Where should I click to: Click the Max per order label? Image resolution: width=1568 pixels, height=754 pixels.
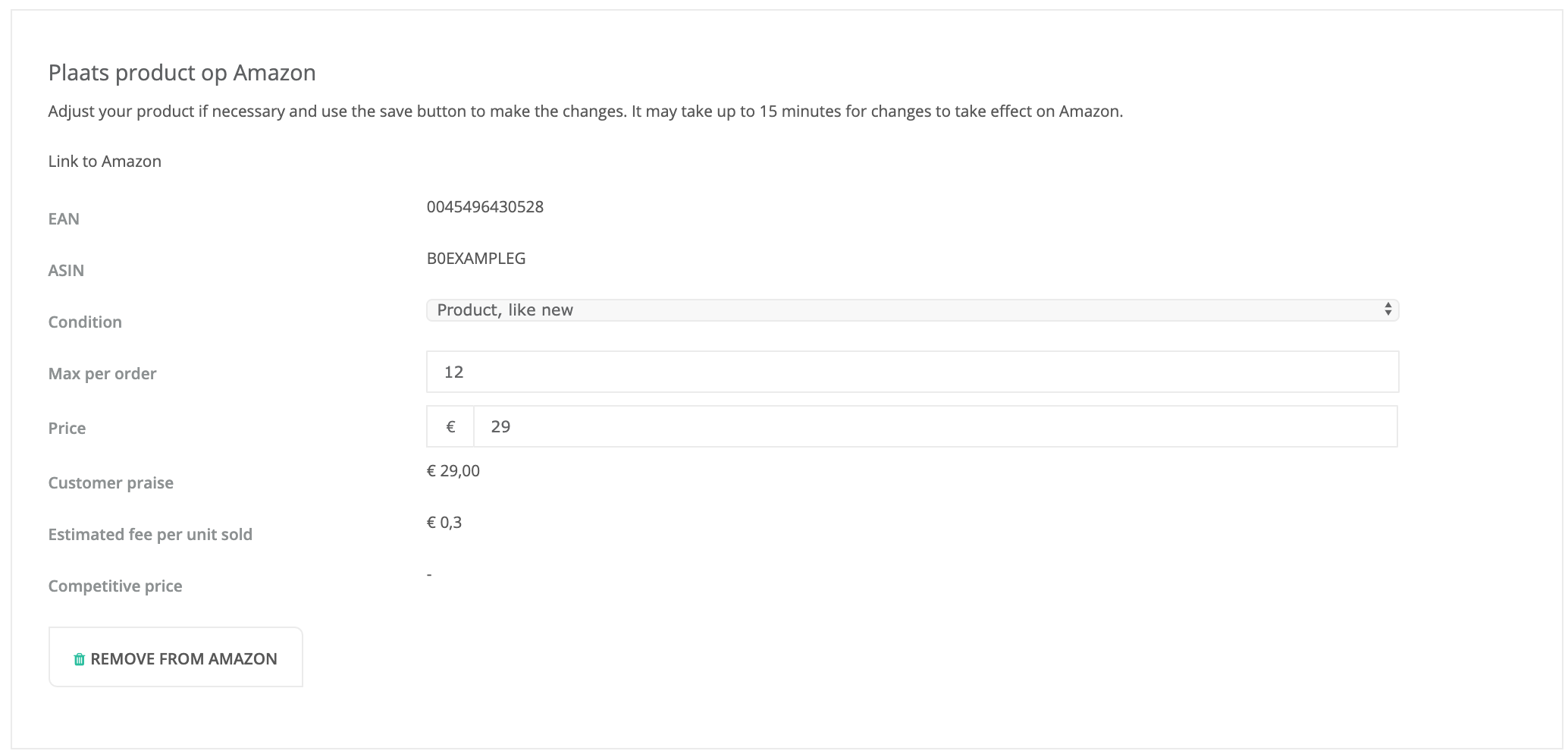pyautogui.click(x=102, y=374)
